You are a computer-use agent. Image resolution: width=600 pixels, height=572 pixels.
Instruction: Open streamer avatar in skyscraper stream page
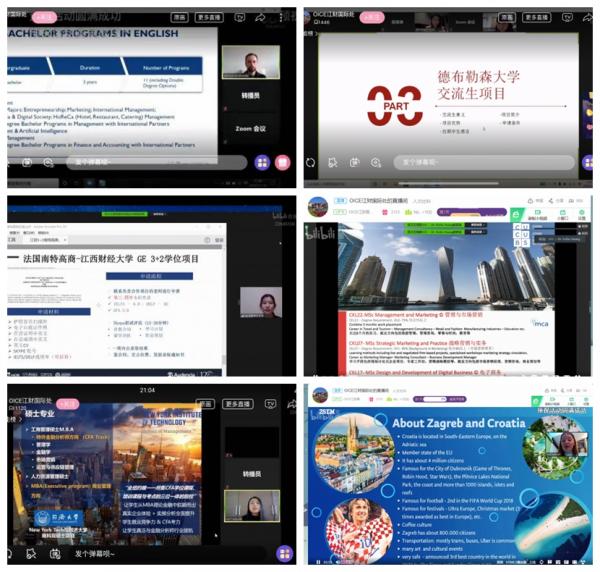point(318,206)
